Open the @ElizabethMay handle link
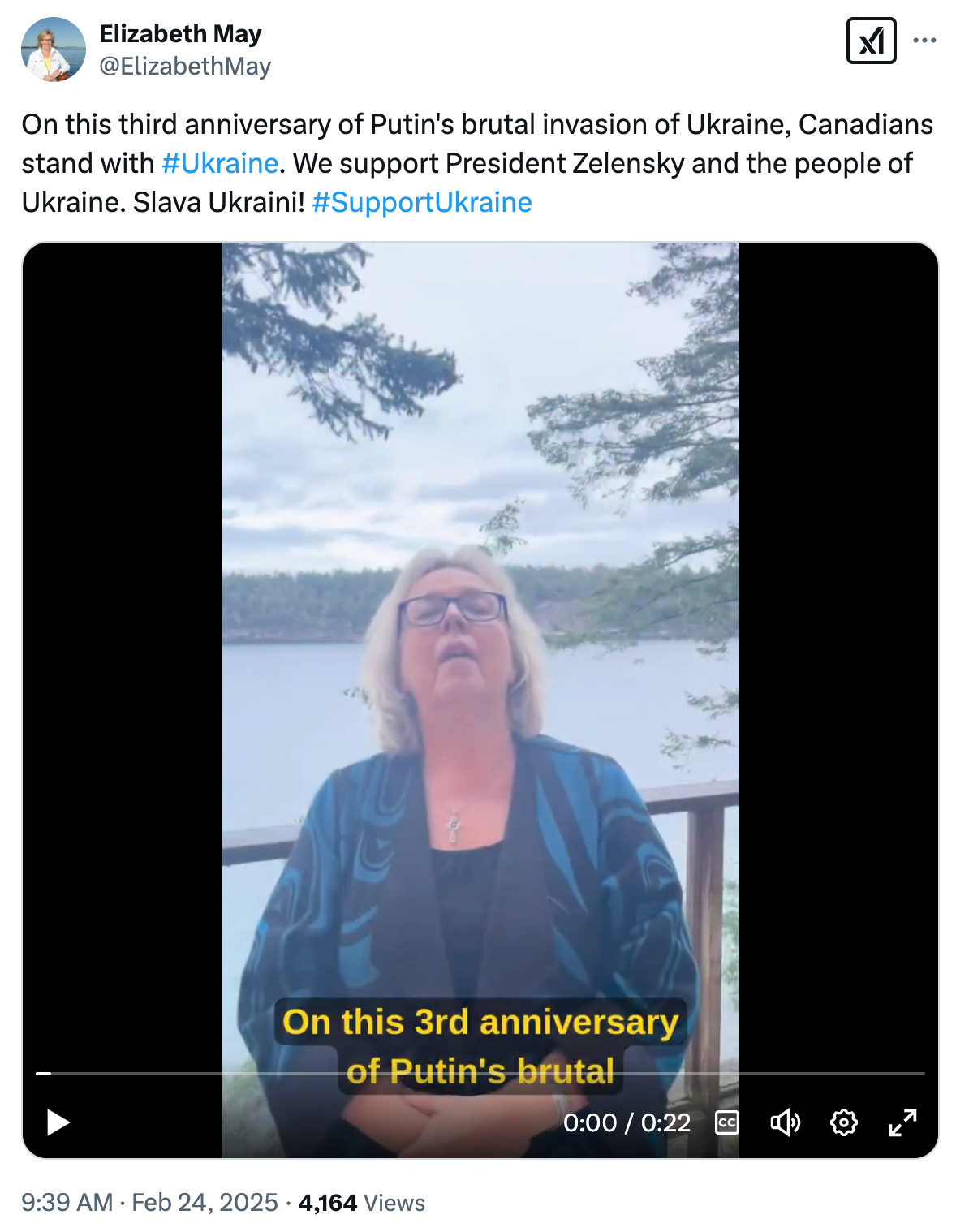The width and height of the screenshot is (956, 1232). point(185,66)
